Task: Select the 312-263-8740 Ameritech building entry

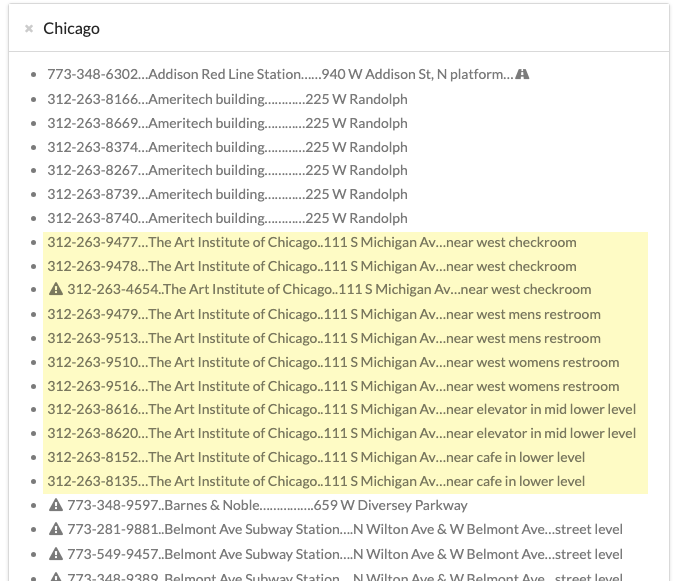Action: (227, 218)
